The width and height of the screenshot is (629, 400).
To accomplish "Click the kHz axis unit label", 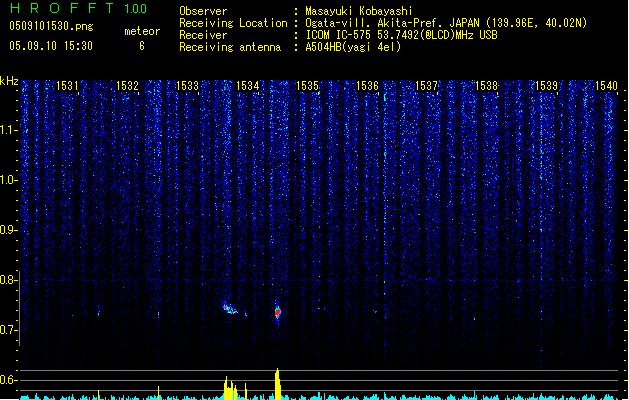I will point(9,81).
